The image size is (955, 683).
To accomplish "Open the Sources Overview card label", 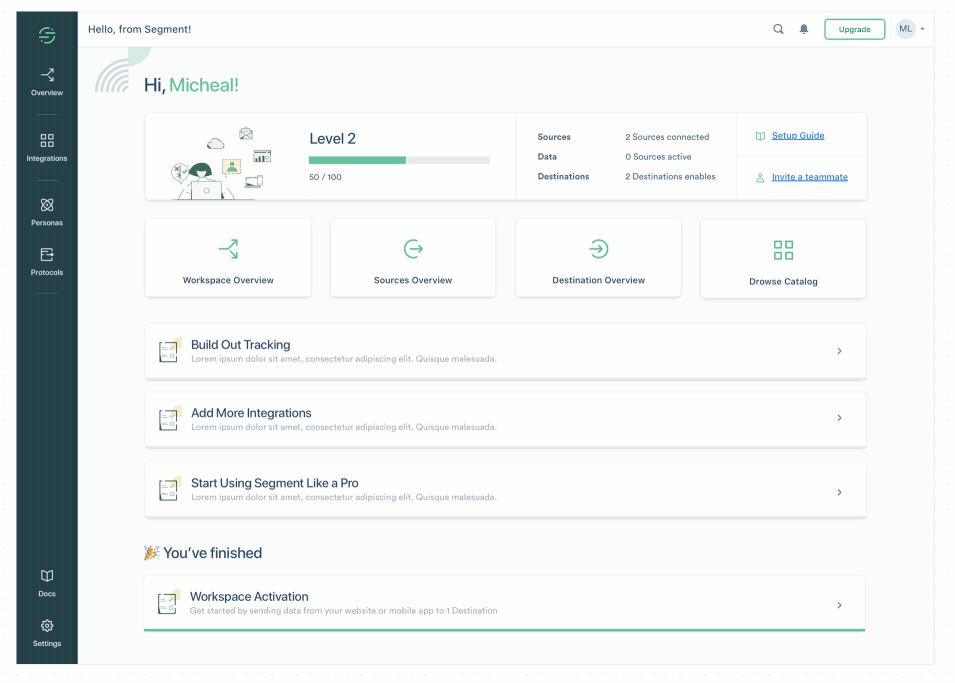I will (413, 280).
